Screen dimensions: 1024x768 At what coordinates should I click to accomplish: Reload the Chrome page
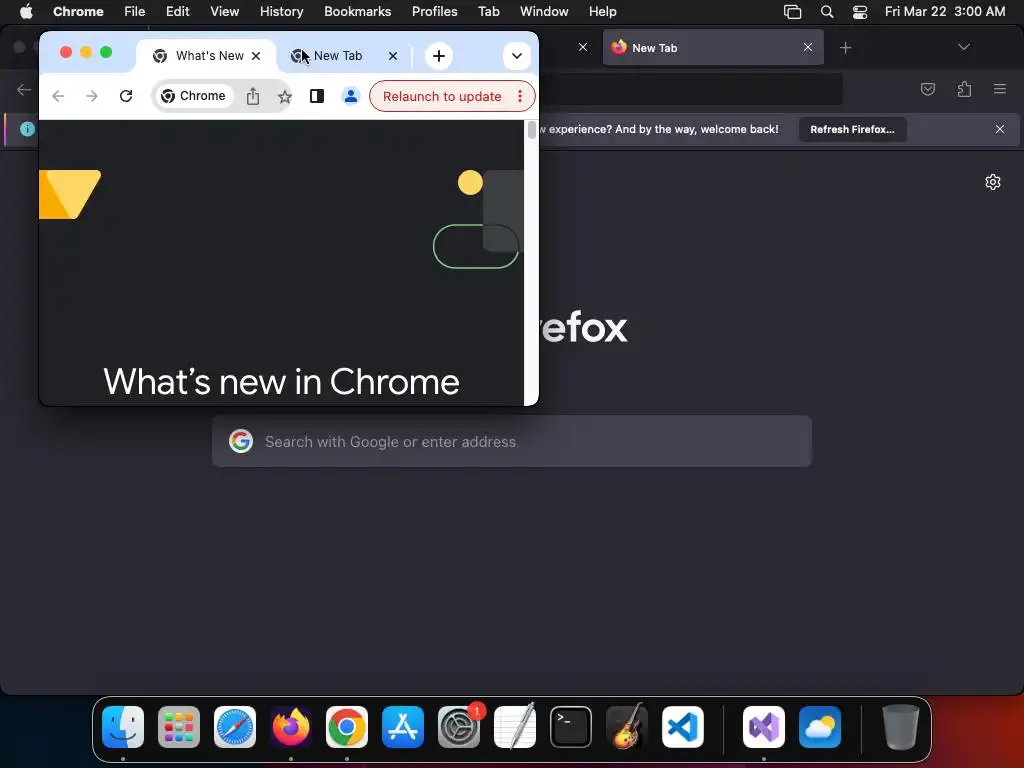click(x=126, y=96)
